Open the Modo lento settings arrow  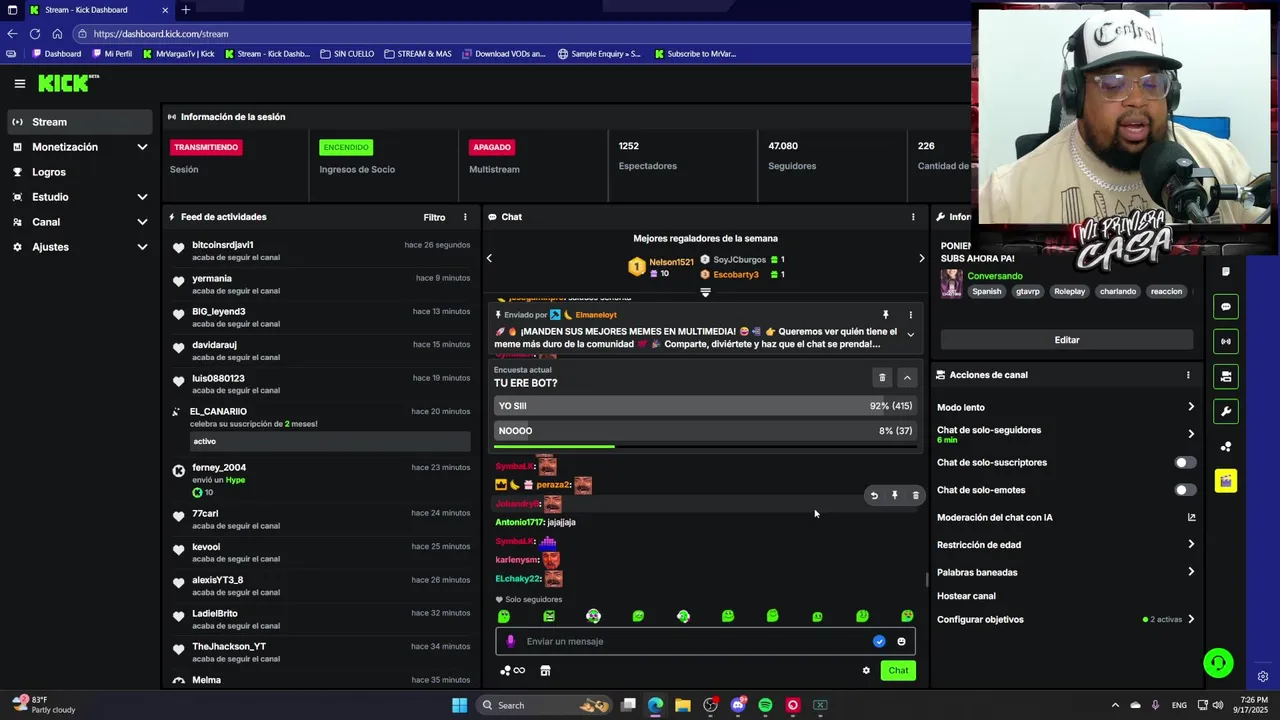click(x=1190, y=407)
